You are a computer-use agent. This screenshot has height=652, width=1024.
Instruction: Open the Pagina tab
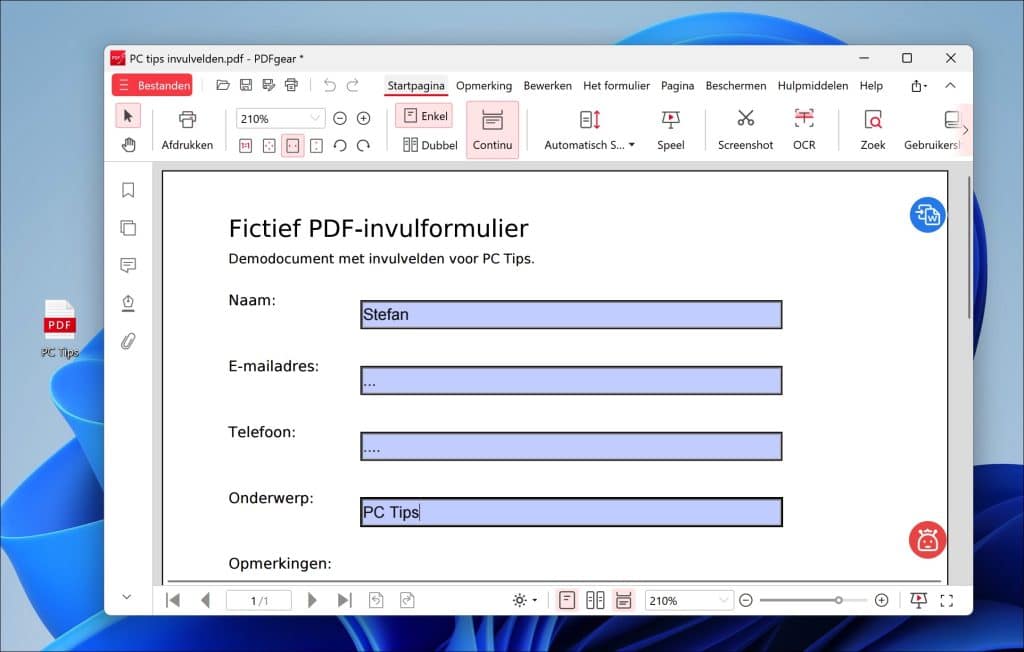[677, 86]
